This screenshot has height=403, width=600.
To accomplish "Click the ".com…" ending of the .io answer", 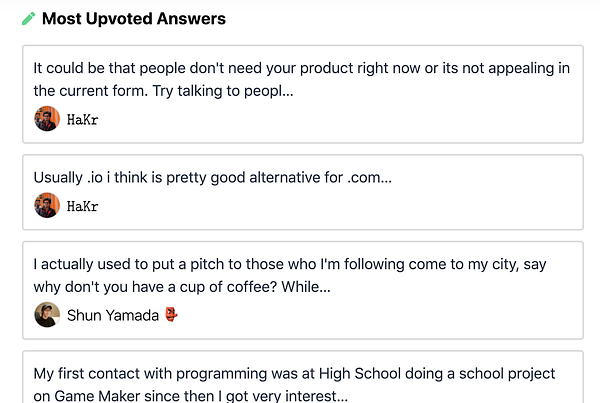I will 372,178.
